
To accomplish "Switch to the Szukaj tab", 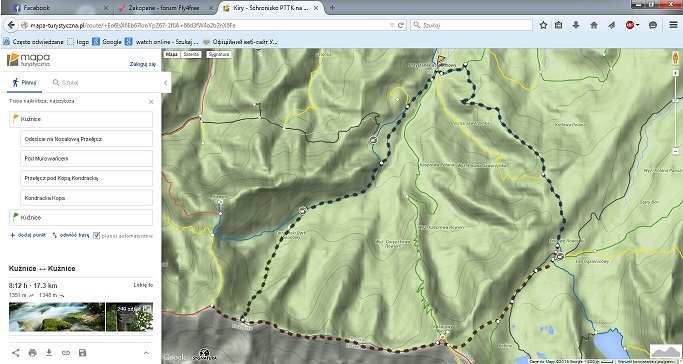I will tap(65, 82).
